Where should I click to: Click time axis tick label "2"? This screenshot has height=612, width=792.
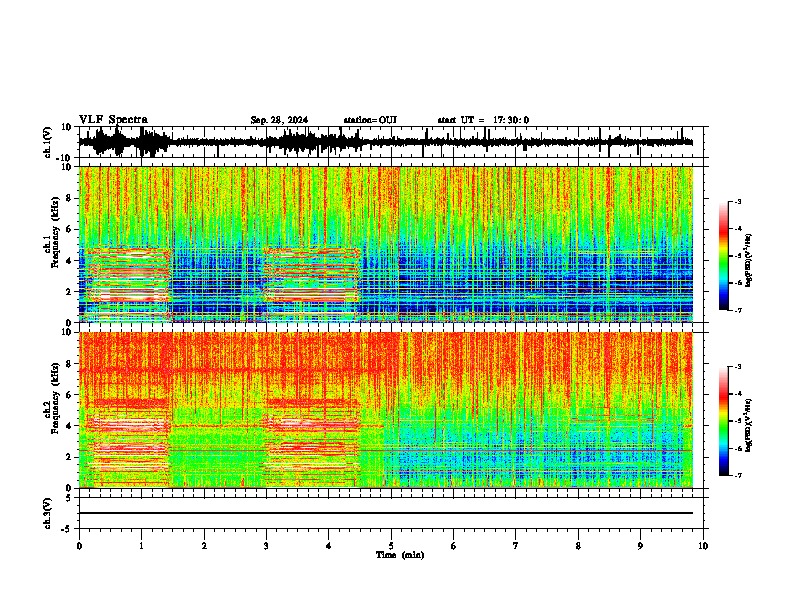204,546
